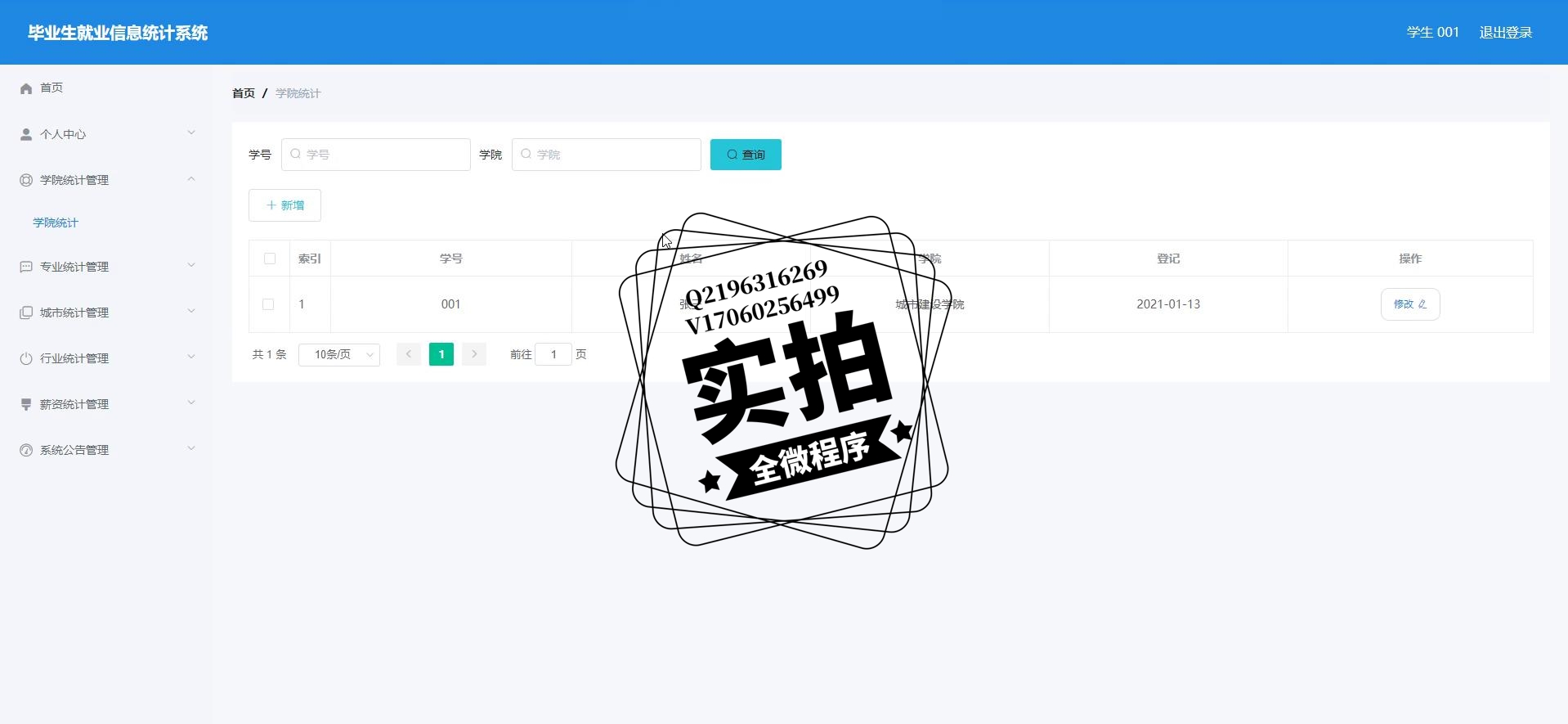1568x724 pixels.
Task: Click the 2021-01-13 date cell
Action: coord(1168,304)
